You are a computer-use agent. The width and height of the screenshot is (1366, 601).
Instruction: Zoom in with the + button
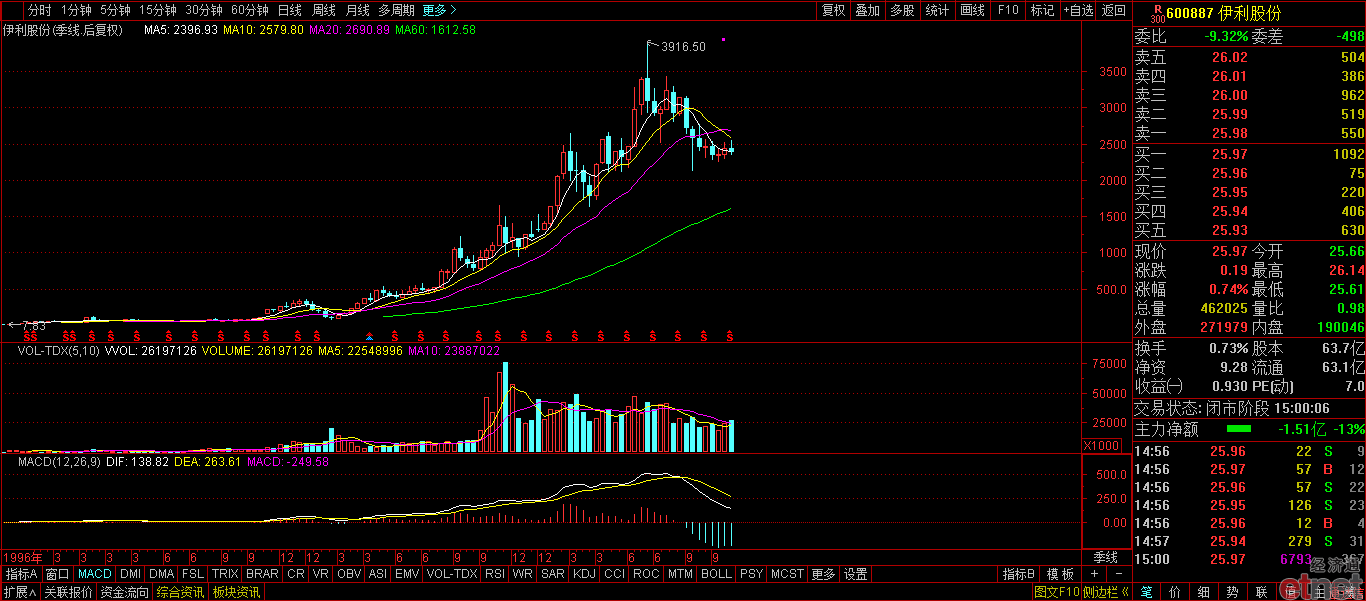click(1094, 574)
